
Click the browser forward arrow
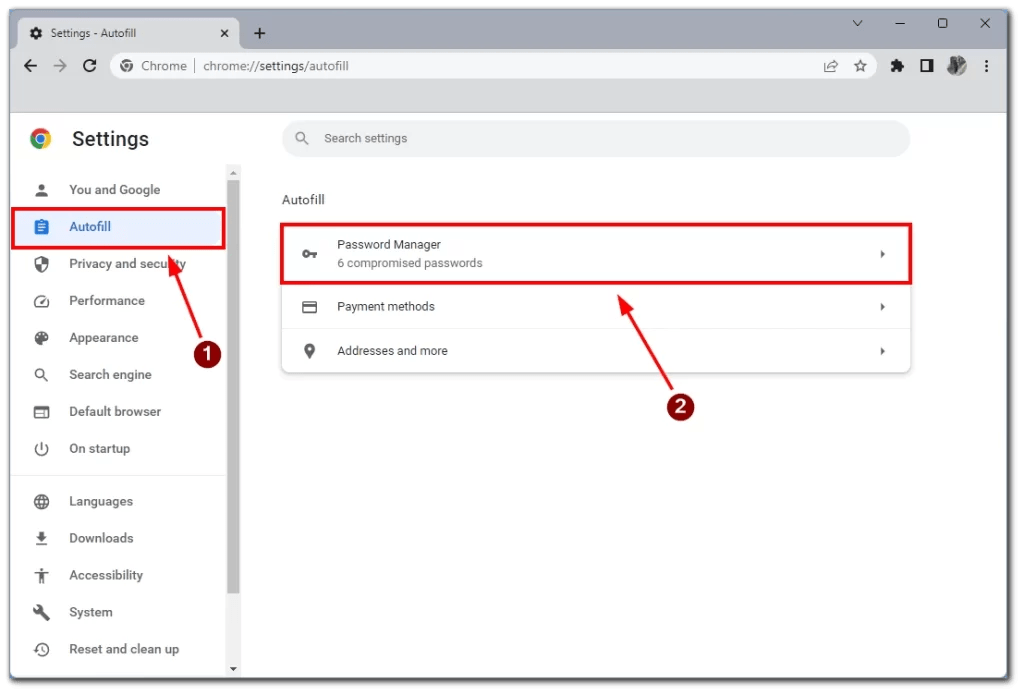coord(60,66)
